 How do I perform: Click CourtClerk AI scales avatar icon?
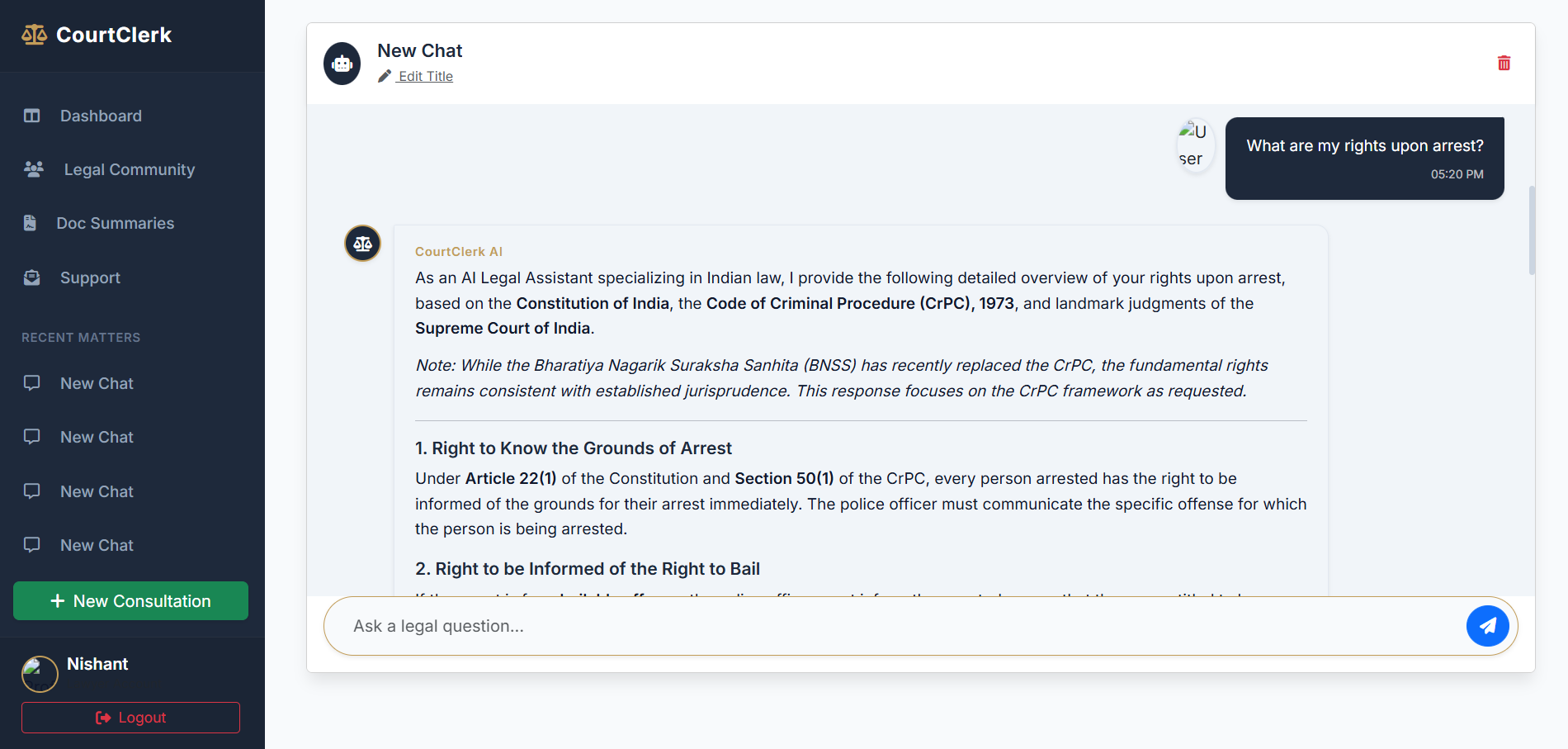click(362, 244)
